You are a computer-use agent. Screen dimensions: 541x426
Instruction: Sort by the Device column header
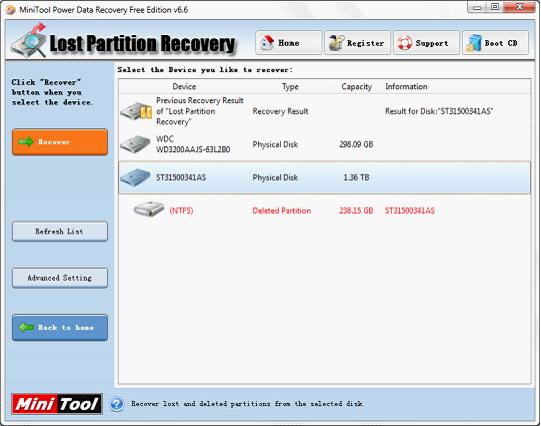click(x=184, y=87)
